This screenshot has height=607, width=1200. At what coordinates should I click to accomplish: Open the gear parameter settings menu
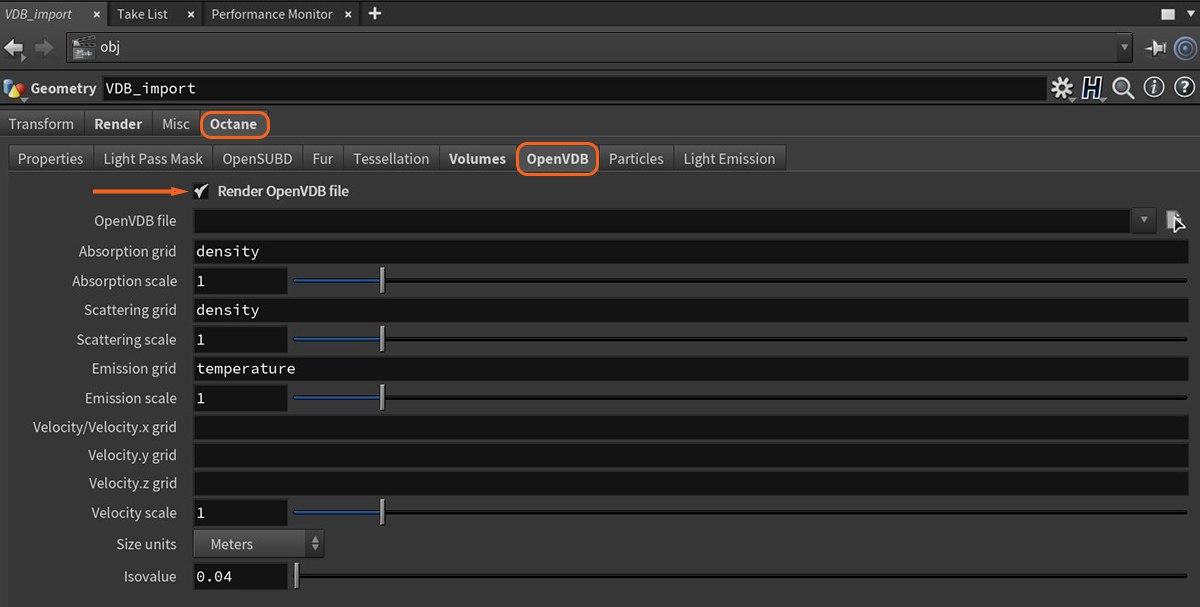pyautogui.click(x=1061, y=88)
